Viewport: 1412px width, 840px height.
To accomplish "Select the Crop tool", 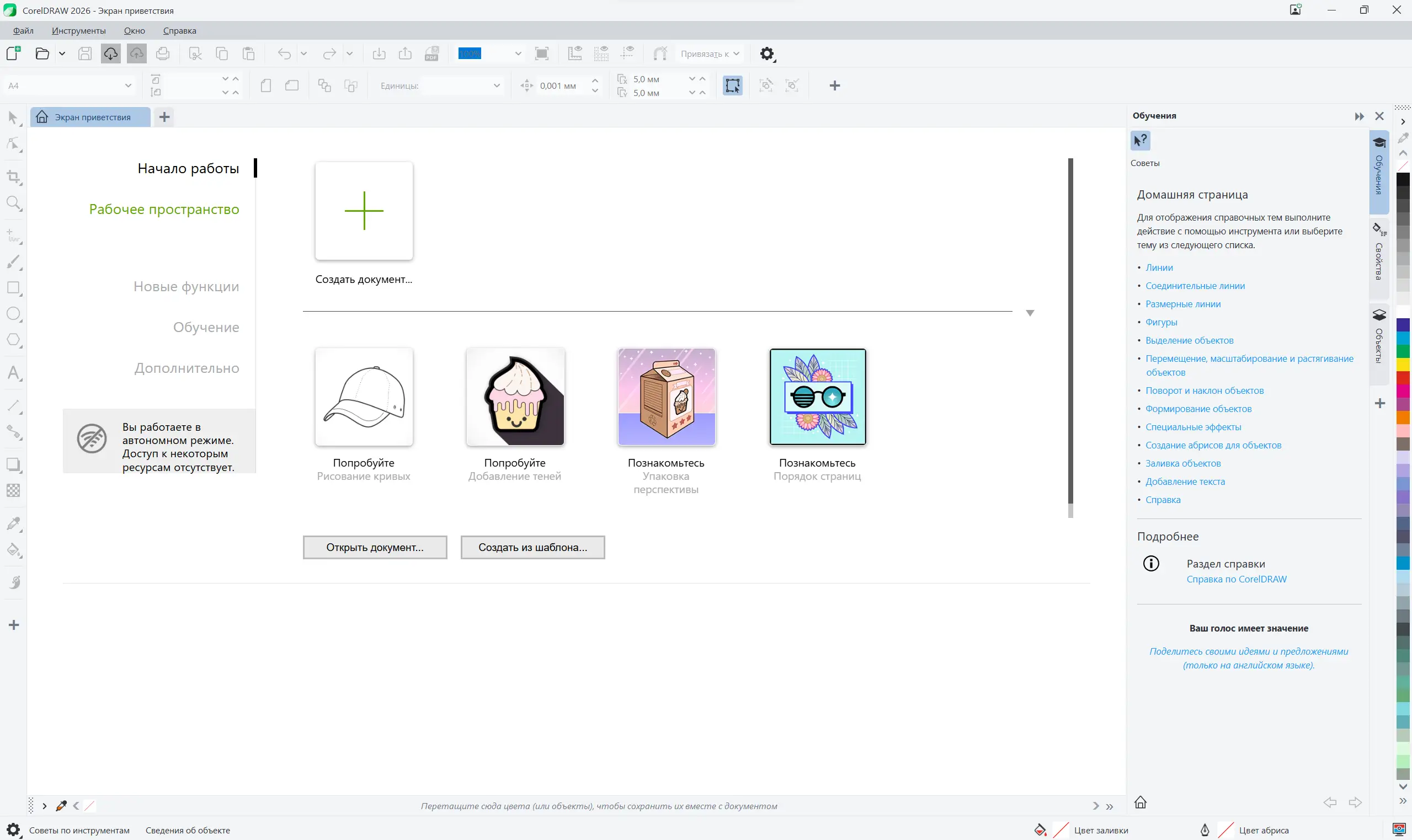I will [14, 177].
